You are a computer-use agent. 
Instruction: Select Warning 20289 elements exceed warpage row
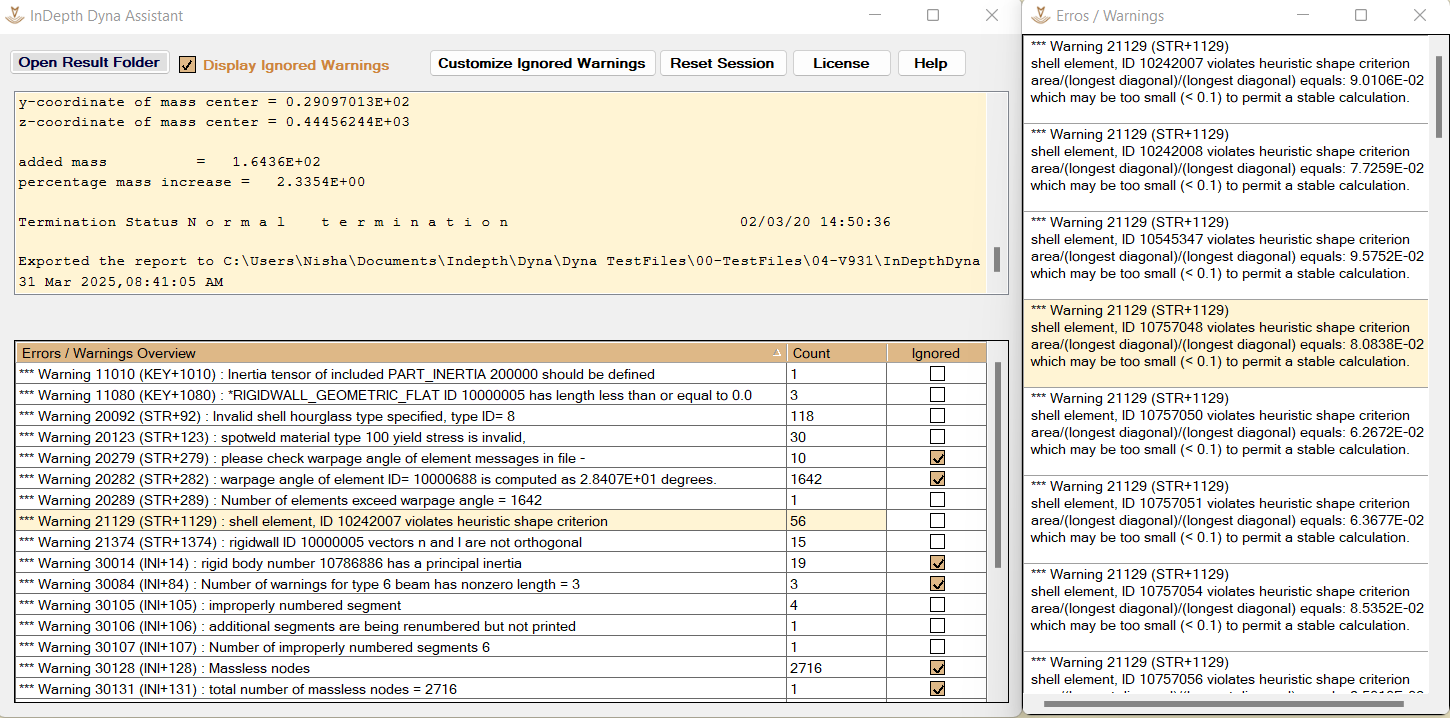coord(501,500)
